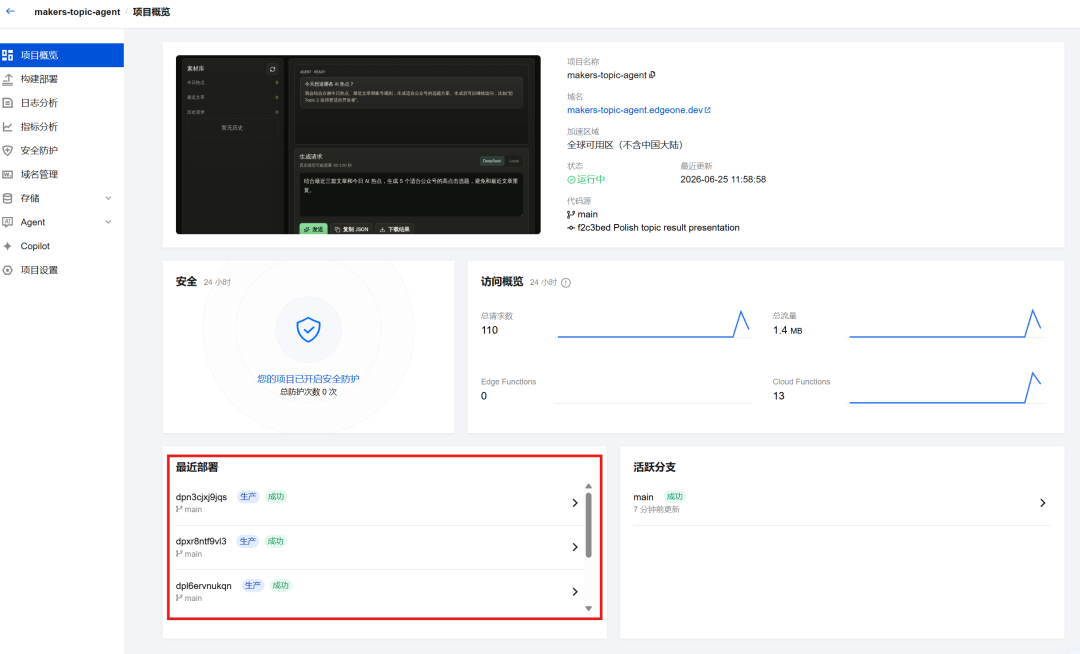Open deployment dpn3cjxj9jqs
Viewport: 1080px width, 654px height.
pyautogui.click(x=201, y=497)
